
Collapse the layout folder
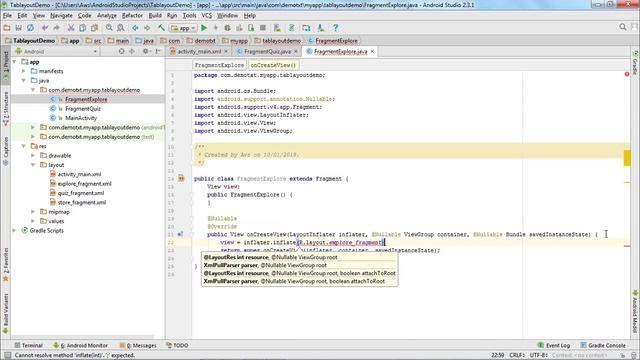(33, 165)
